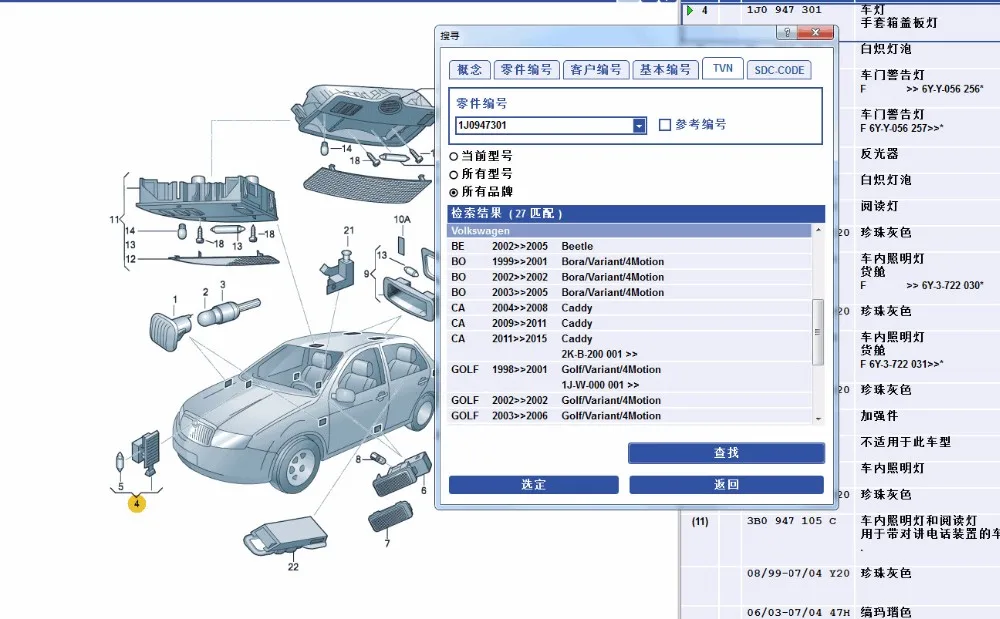Screen dimensions: 1000x619
Task: Open the 客户编号 tab
Action: [596, 69]
